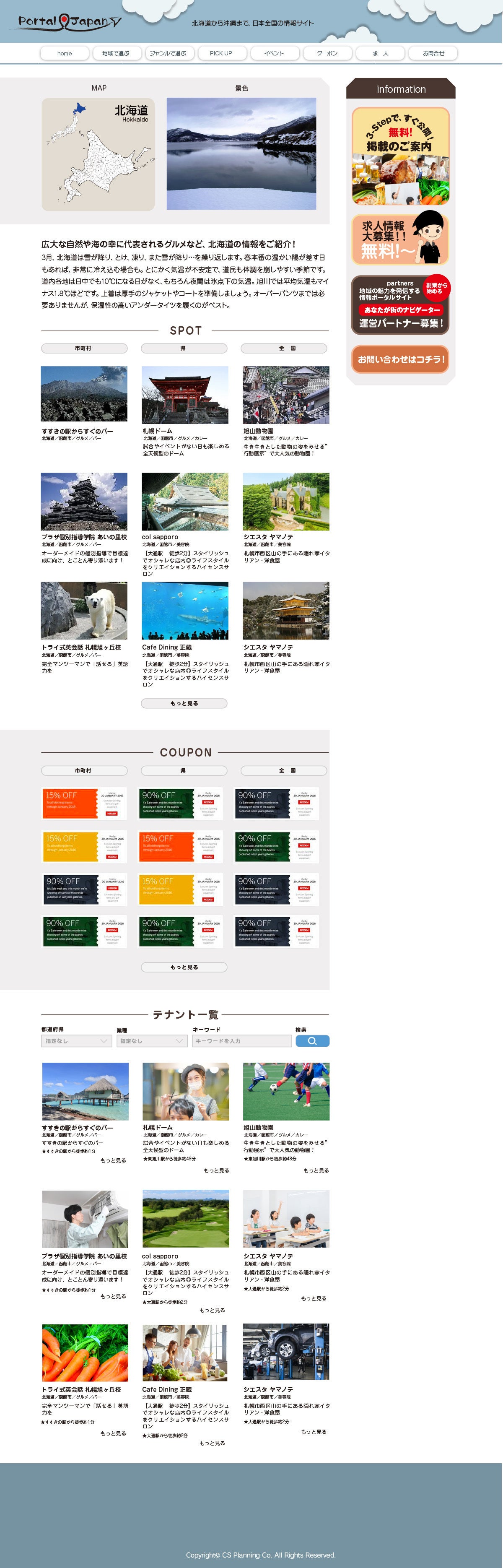Open 運営パートナー募集 partners banner
503x1568 pixels.
(400, 305)
